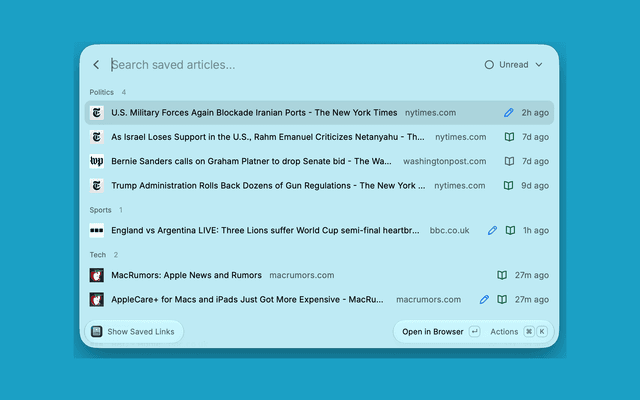Click the book icon on MacRumors Apple News row
The image size is (640, 400).
(502, 275)
